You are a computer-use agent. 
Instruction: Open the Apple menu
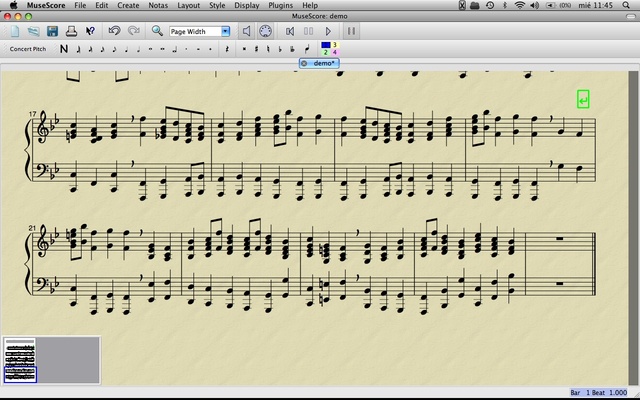click(x=13, y=5)
